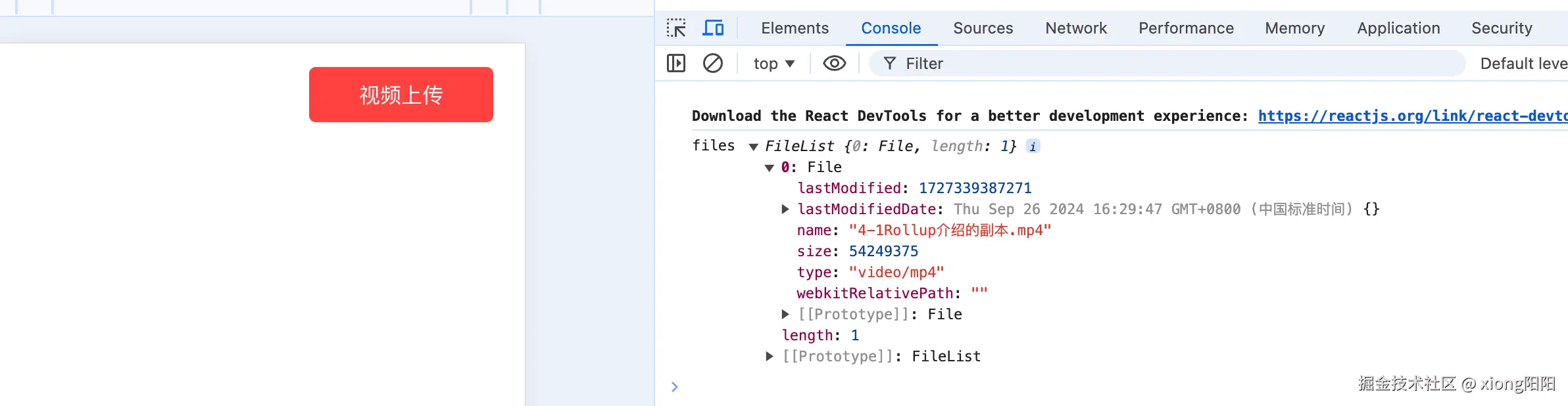Collapse the FileList object tree

pyautogui.click(x=754, y=147)
